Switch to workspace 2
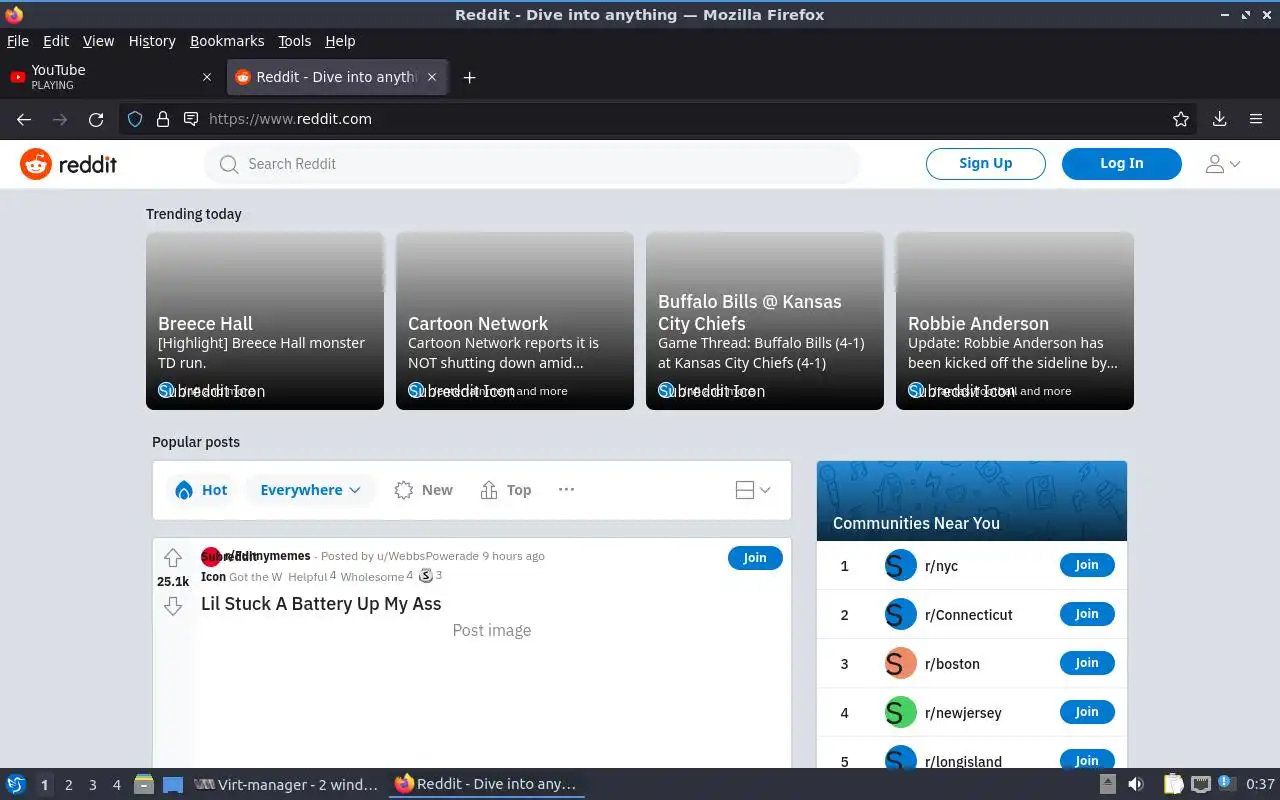This screenshot has width=1280, height=800. [68, 785]
